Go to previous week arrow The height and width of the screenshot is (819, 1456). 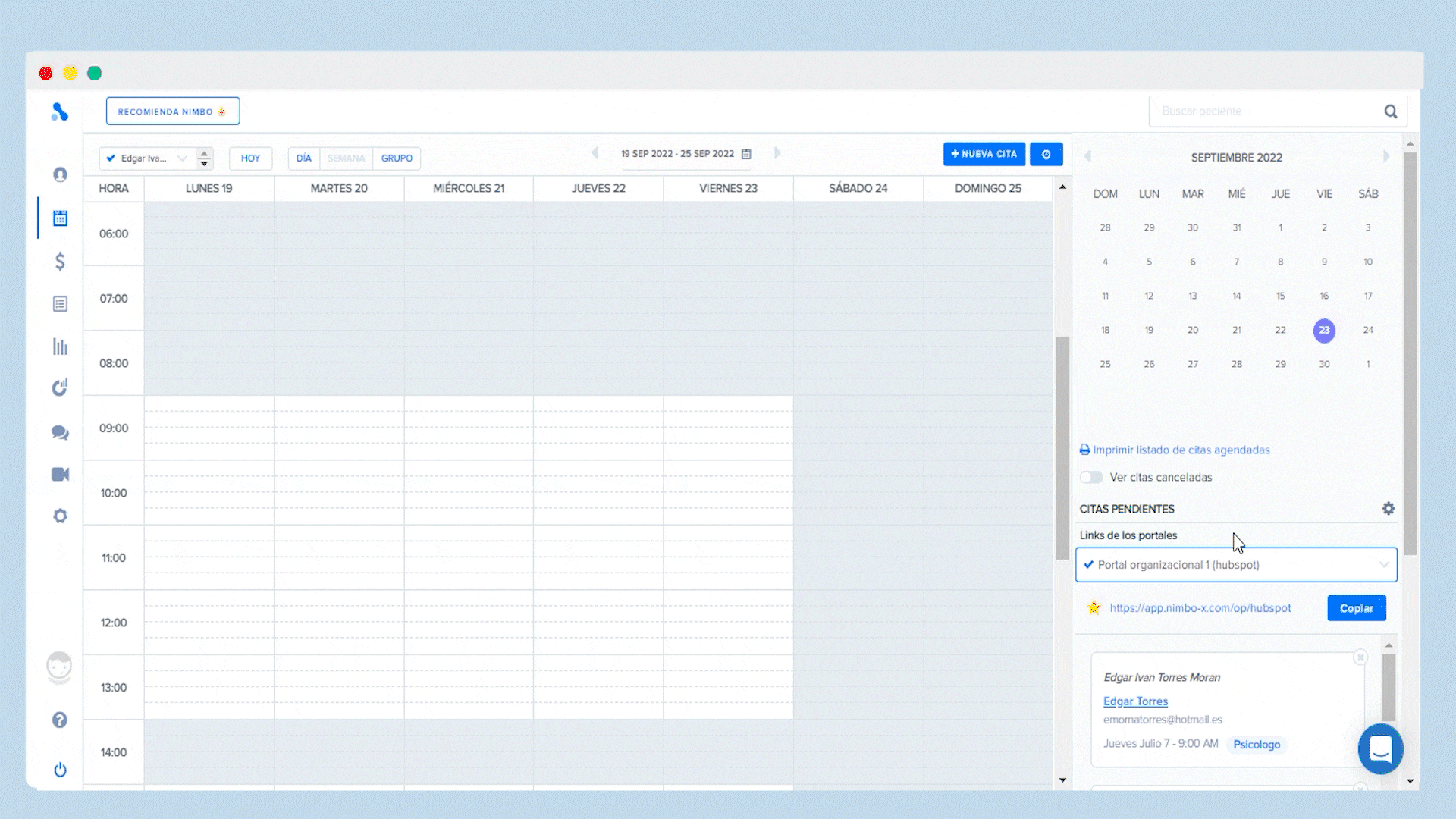[x=595, y=153]
